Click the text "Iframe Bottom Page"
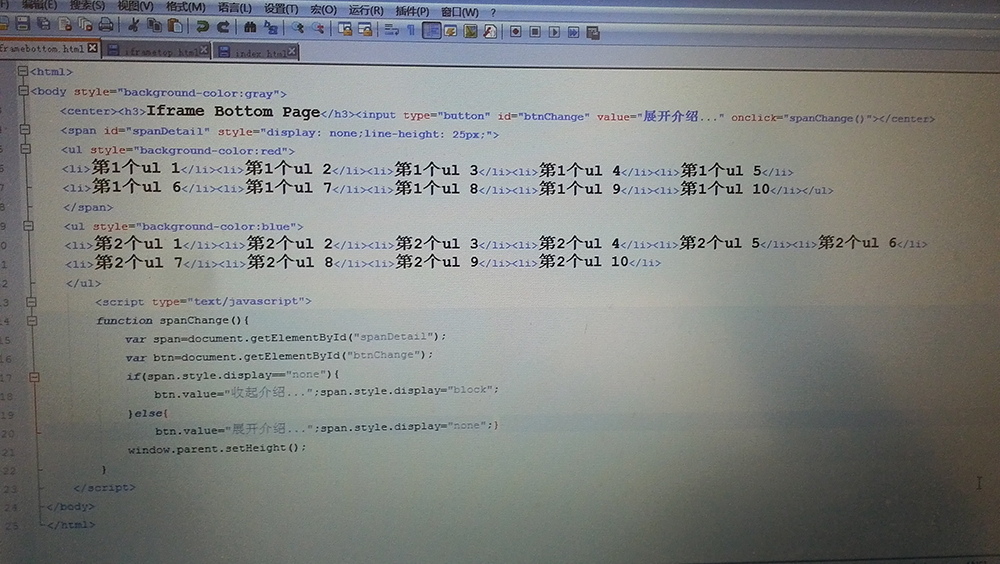The width and height of the screenshot is (1000, 564). click(x=233, y=112)
